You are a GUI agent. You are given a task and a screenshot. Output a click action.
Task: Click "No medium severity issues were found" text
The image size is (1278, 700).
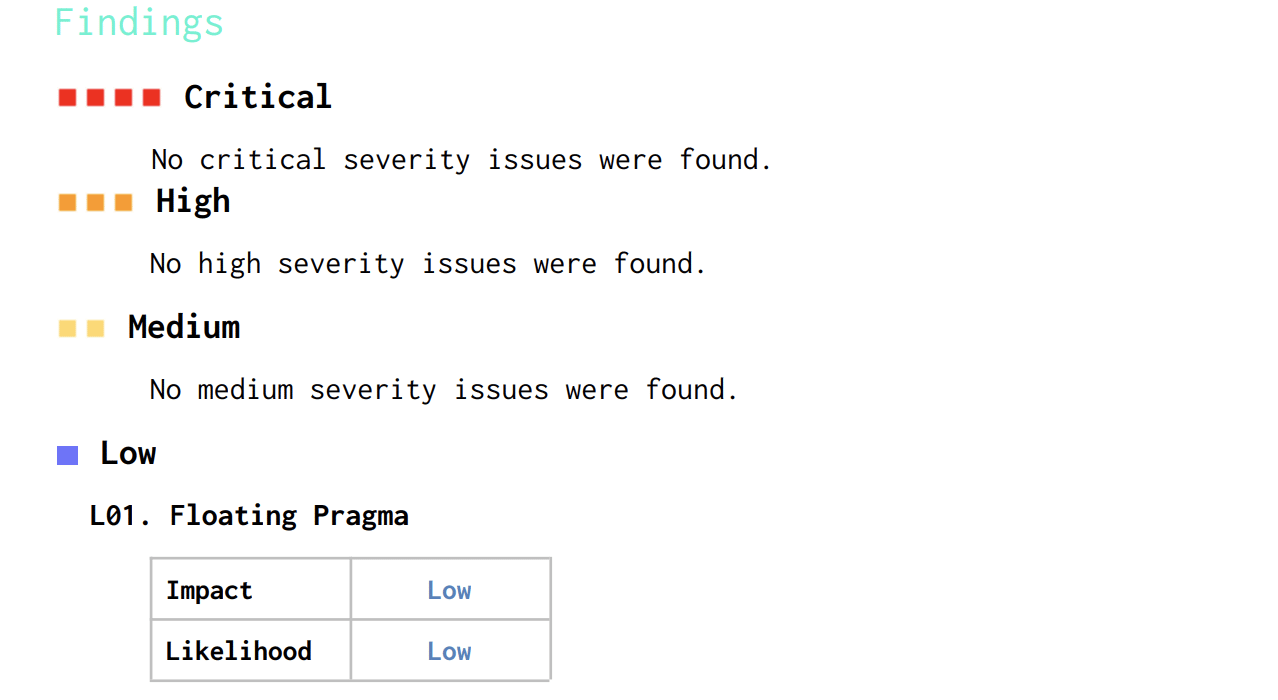pyautogui.click(x=444, y=390)
